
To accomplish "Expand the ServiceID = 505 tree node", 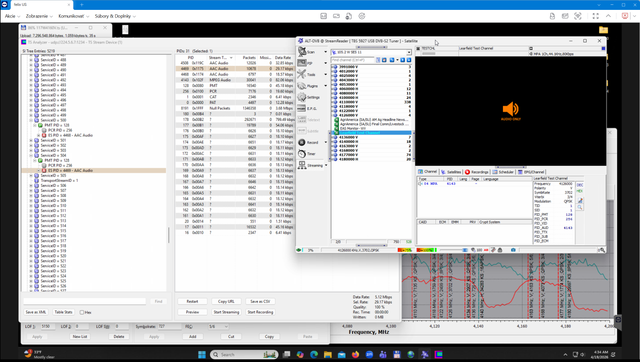I will click(x=31, y=175).
